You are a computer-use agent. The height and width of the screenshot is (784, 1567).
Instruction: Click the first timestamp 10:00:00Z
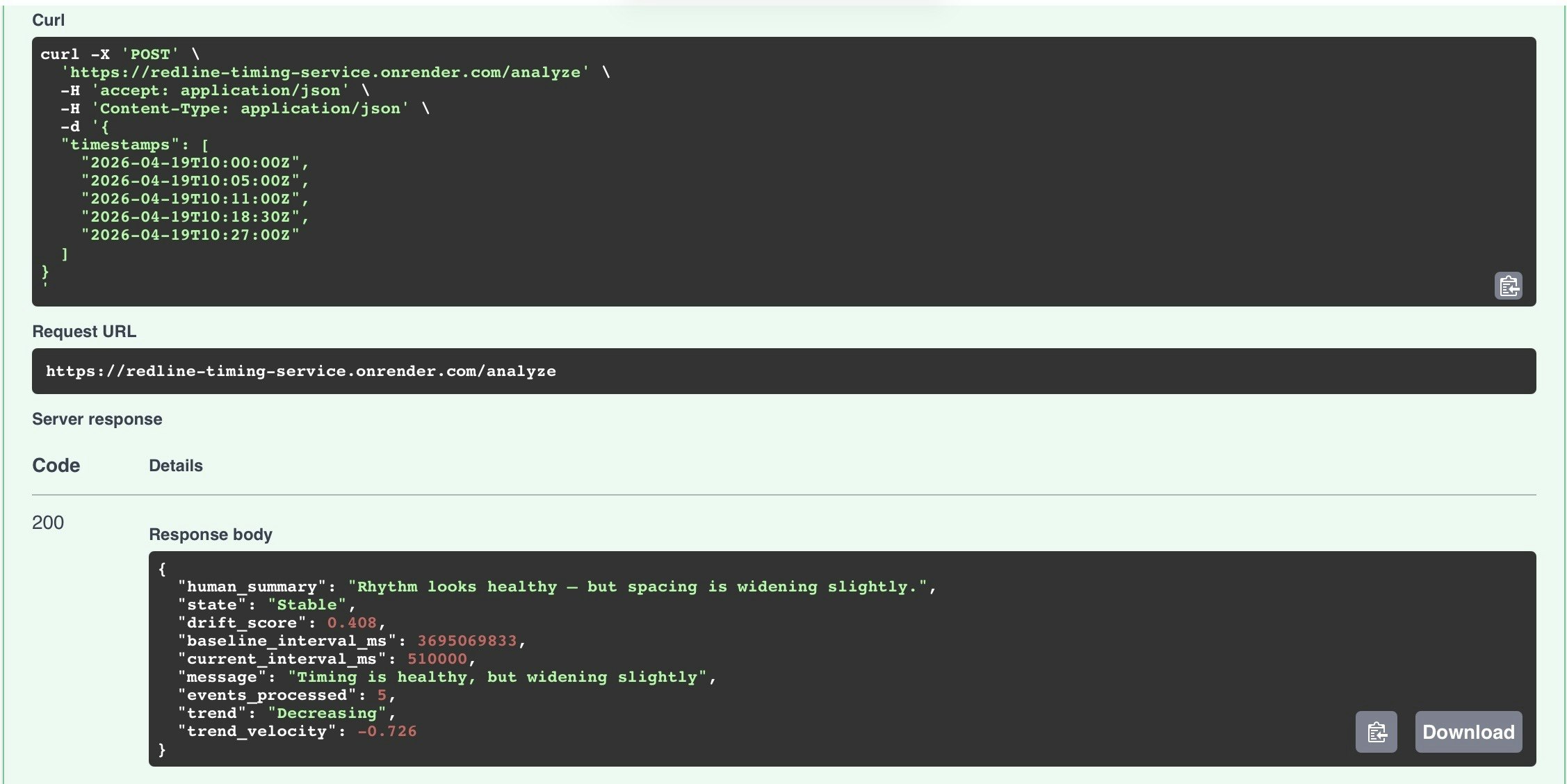(190, 163)
